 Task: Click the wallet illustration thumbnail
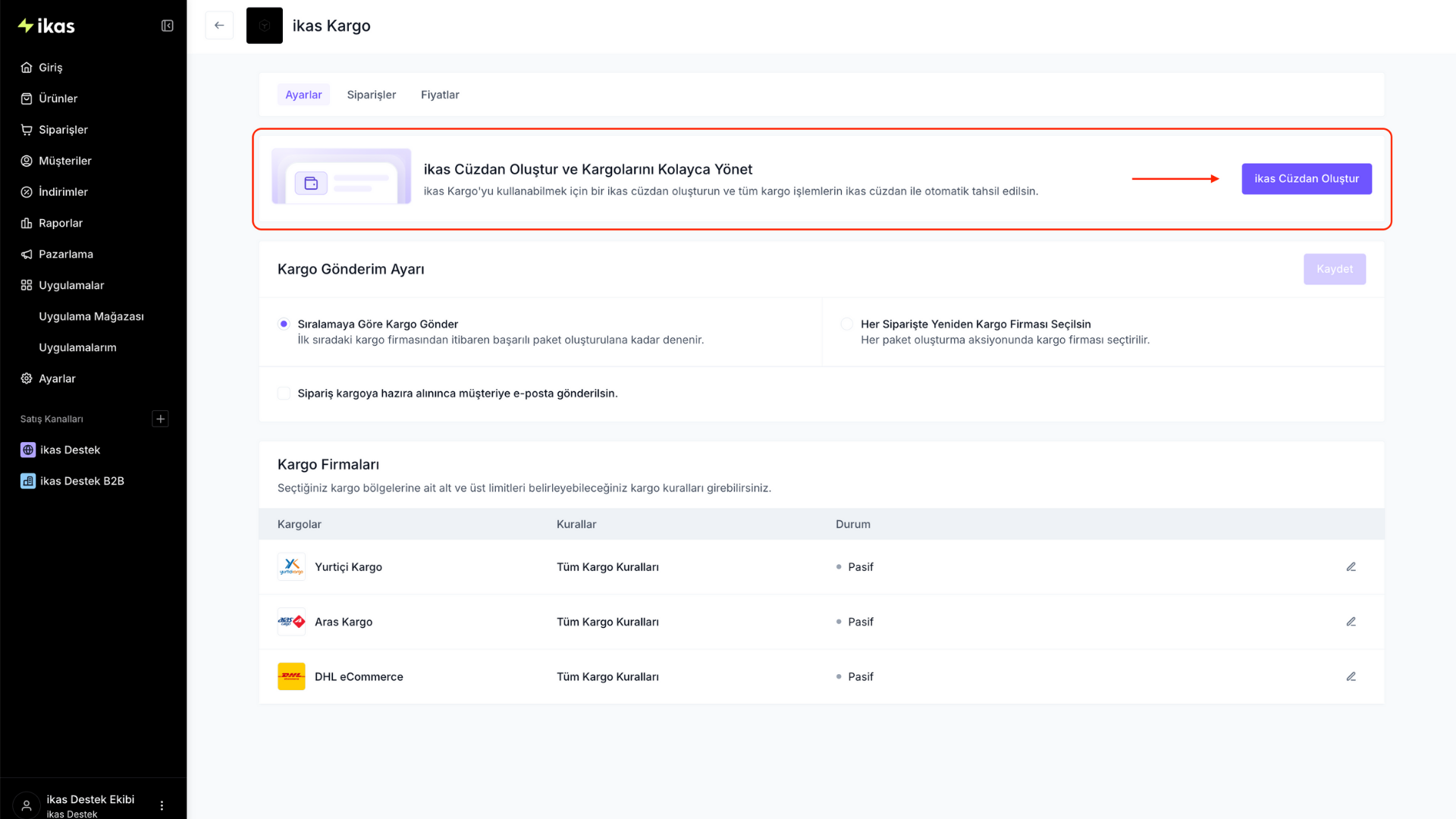[x=341, y=176]
